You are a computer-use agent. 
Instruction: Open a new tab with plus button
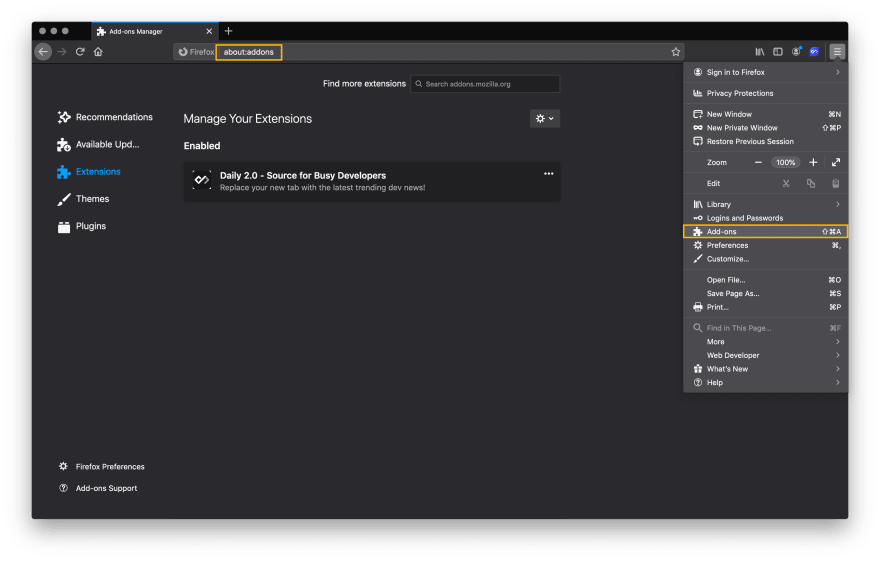pos(228,31)
